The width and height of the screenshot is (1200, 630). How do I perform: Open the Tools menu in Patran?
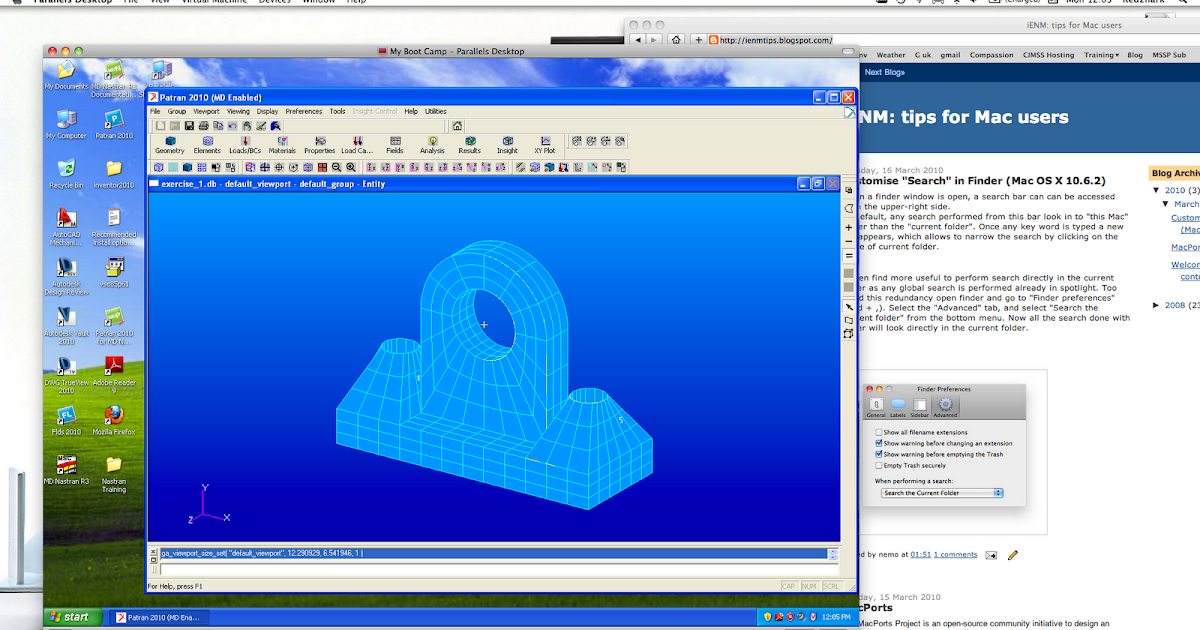[x=338, y=111]
